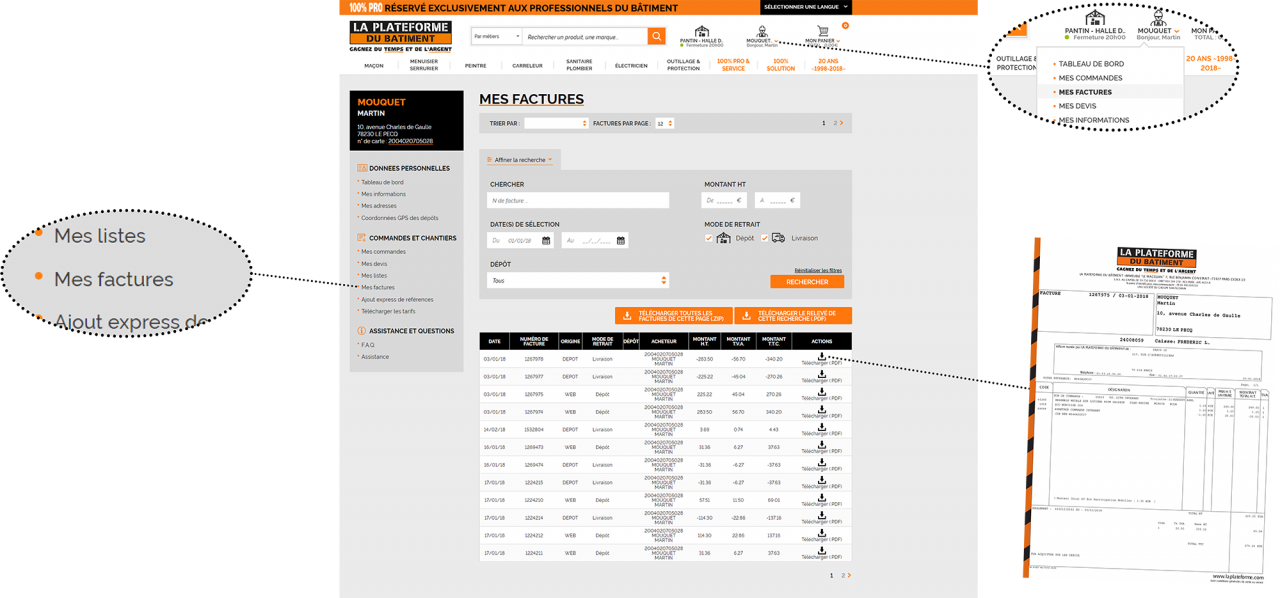Click the Mouquet account worker icon
This screenshot has height=598, width=1280.
(x=762, y=32)
